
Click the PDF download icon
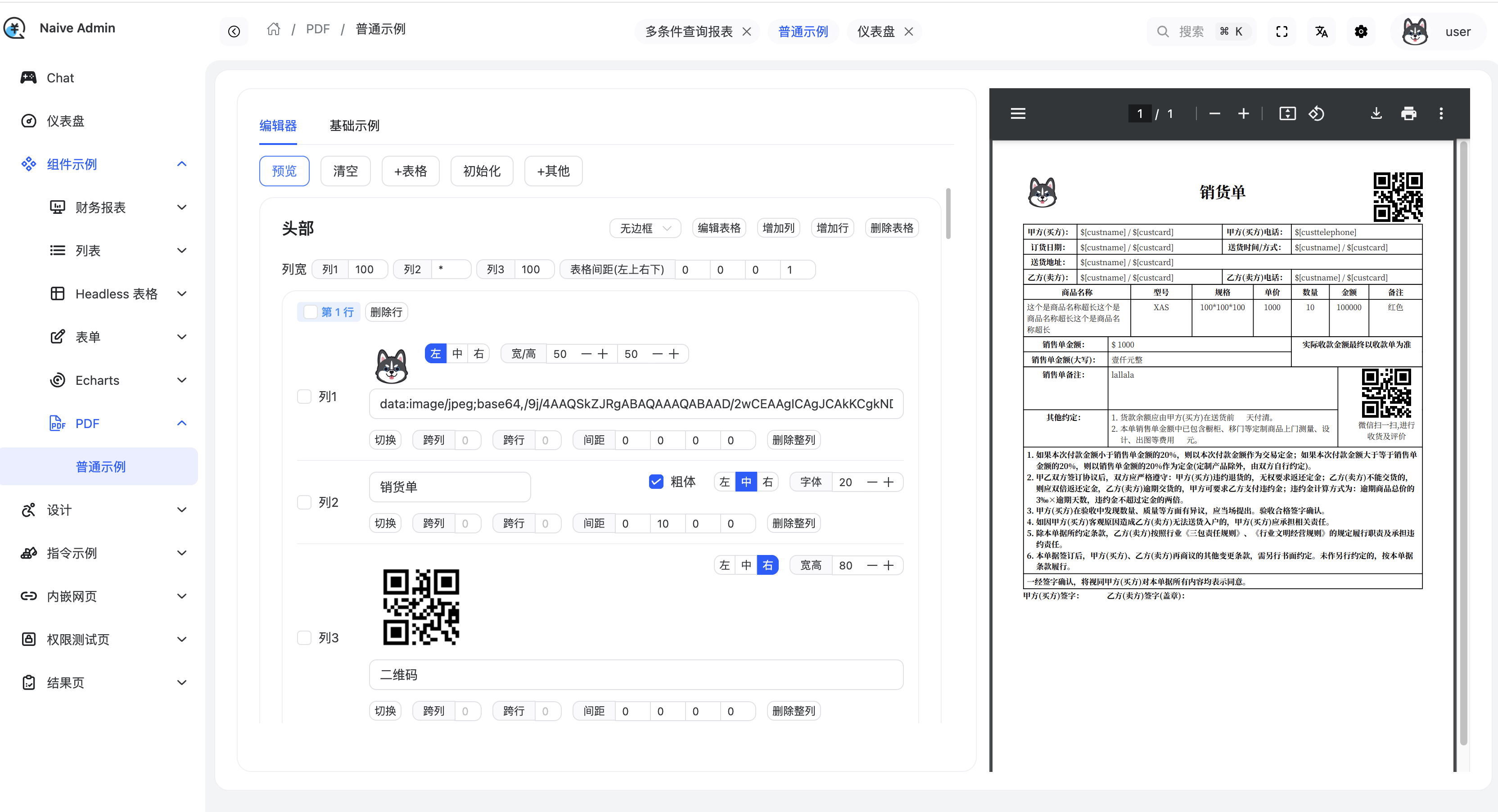pyautogui.click(x=1376, y=113)
